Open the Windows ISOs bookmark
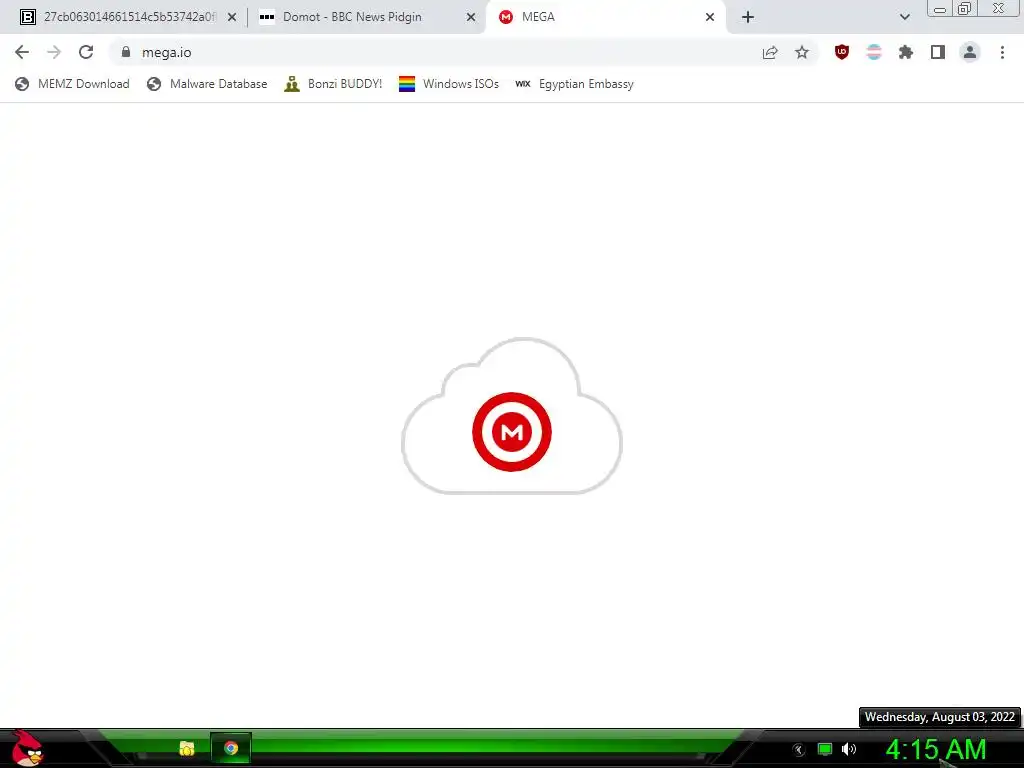The height and width of the screenshot is (768, 1024). tap(449, 84)
